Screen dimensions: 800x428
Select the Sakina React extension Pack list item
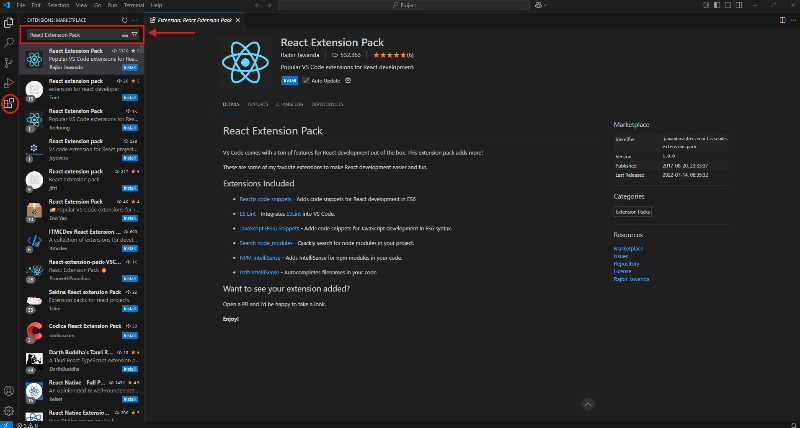[x=82, y=300]
